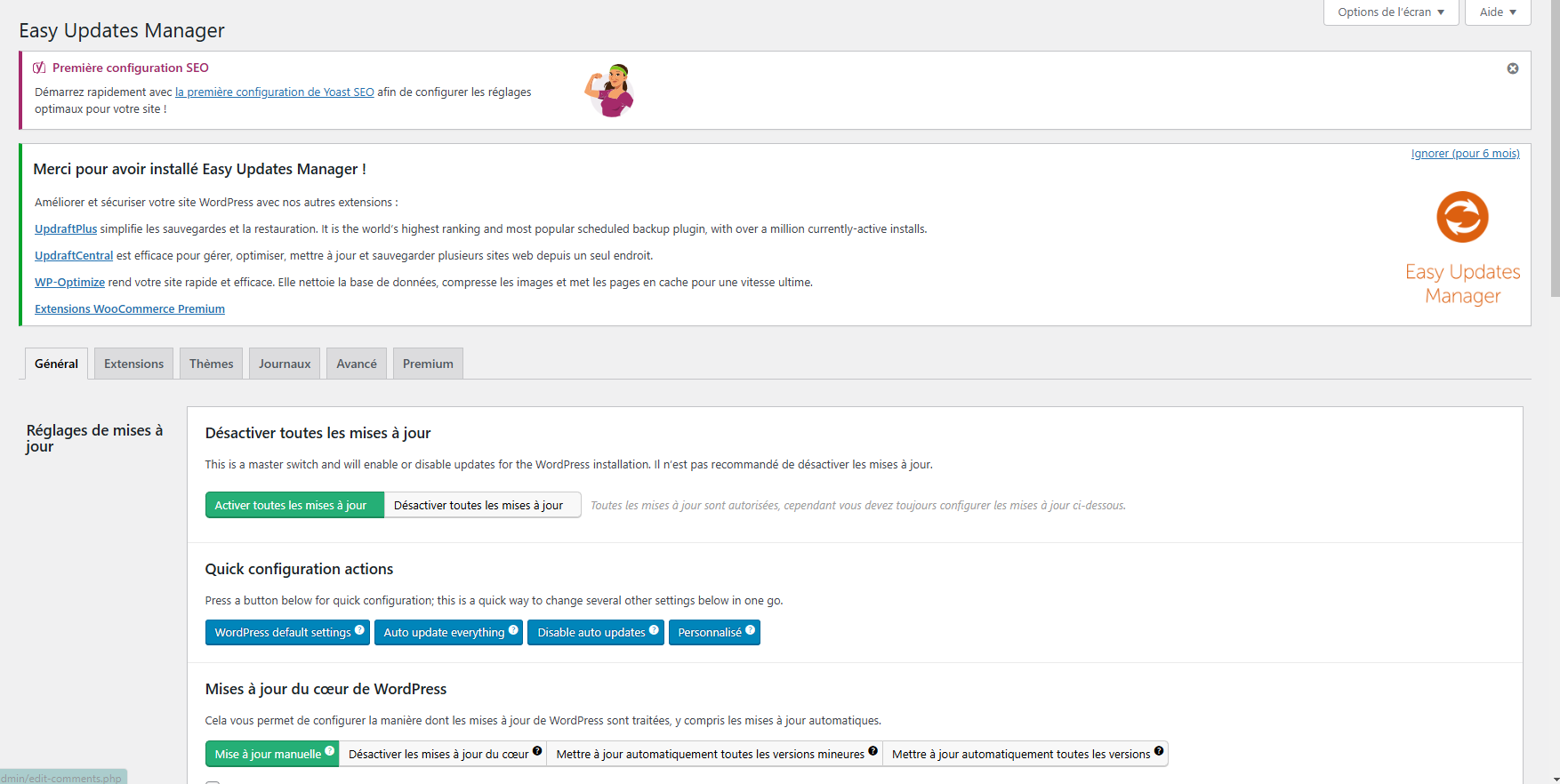
Task: Apply WordPress default settings
Action: click(287, 632)
